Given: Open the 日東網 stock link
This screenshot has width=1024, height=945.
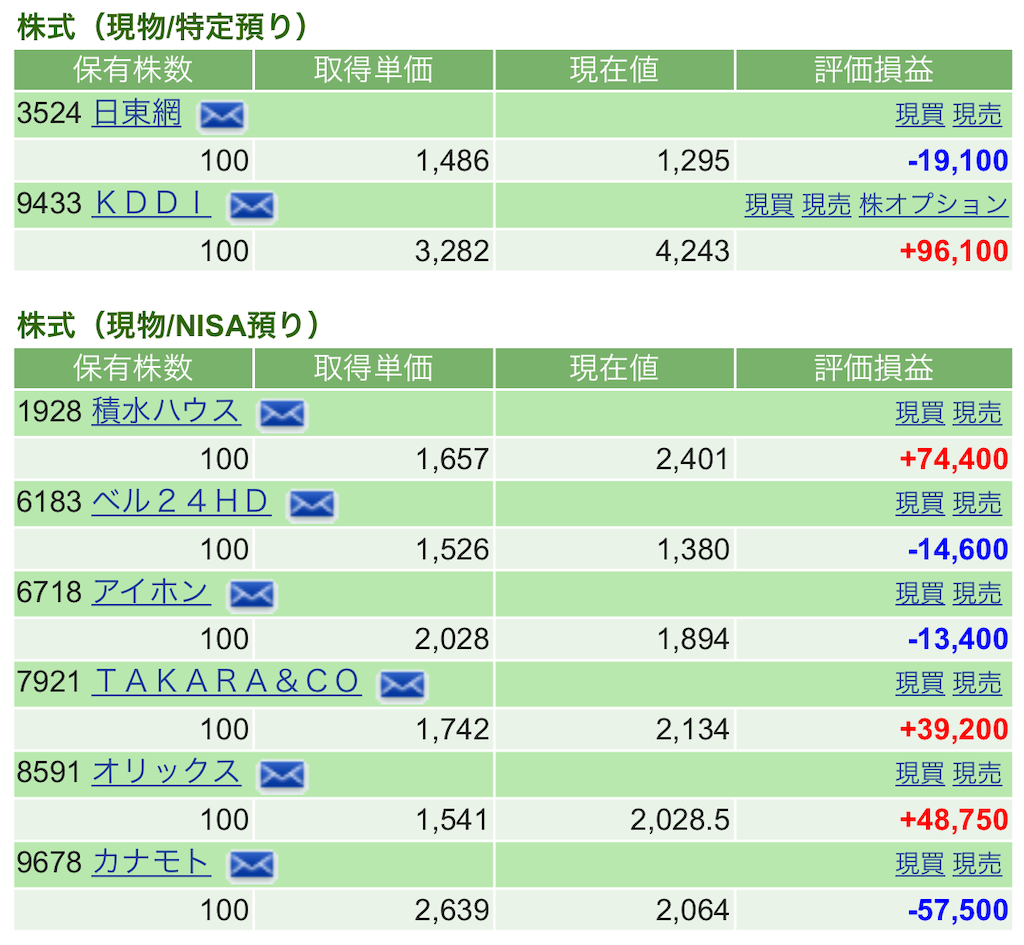Looking at the screenshot, I should [x=136, y=113].
